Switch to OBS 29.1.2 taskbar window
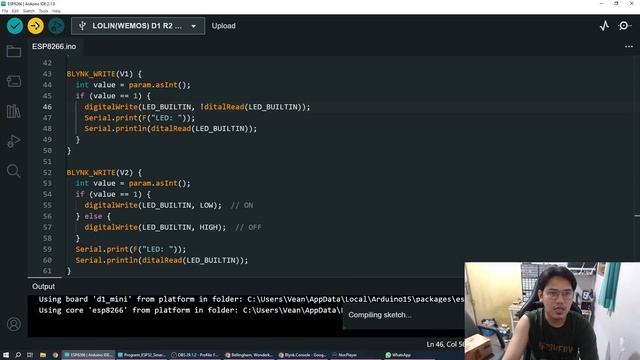The width and height of the screenshot is (640, 360). coord(195,355)
